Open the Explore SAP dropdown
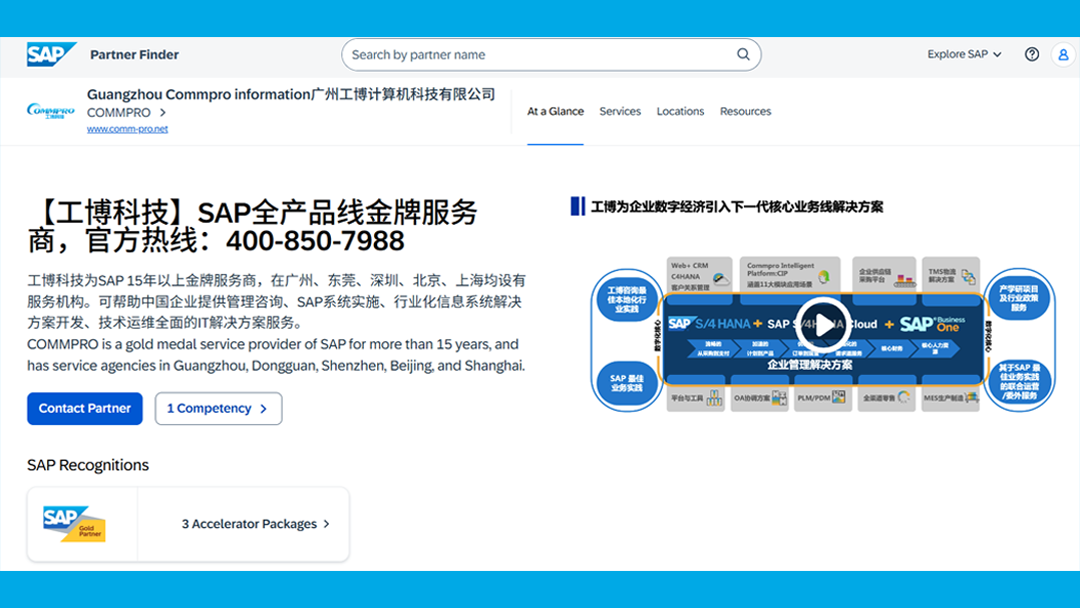 pyautogui.click(x=963, y=54)
